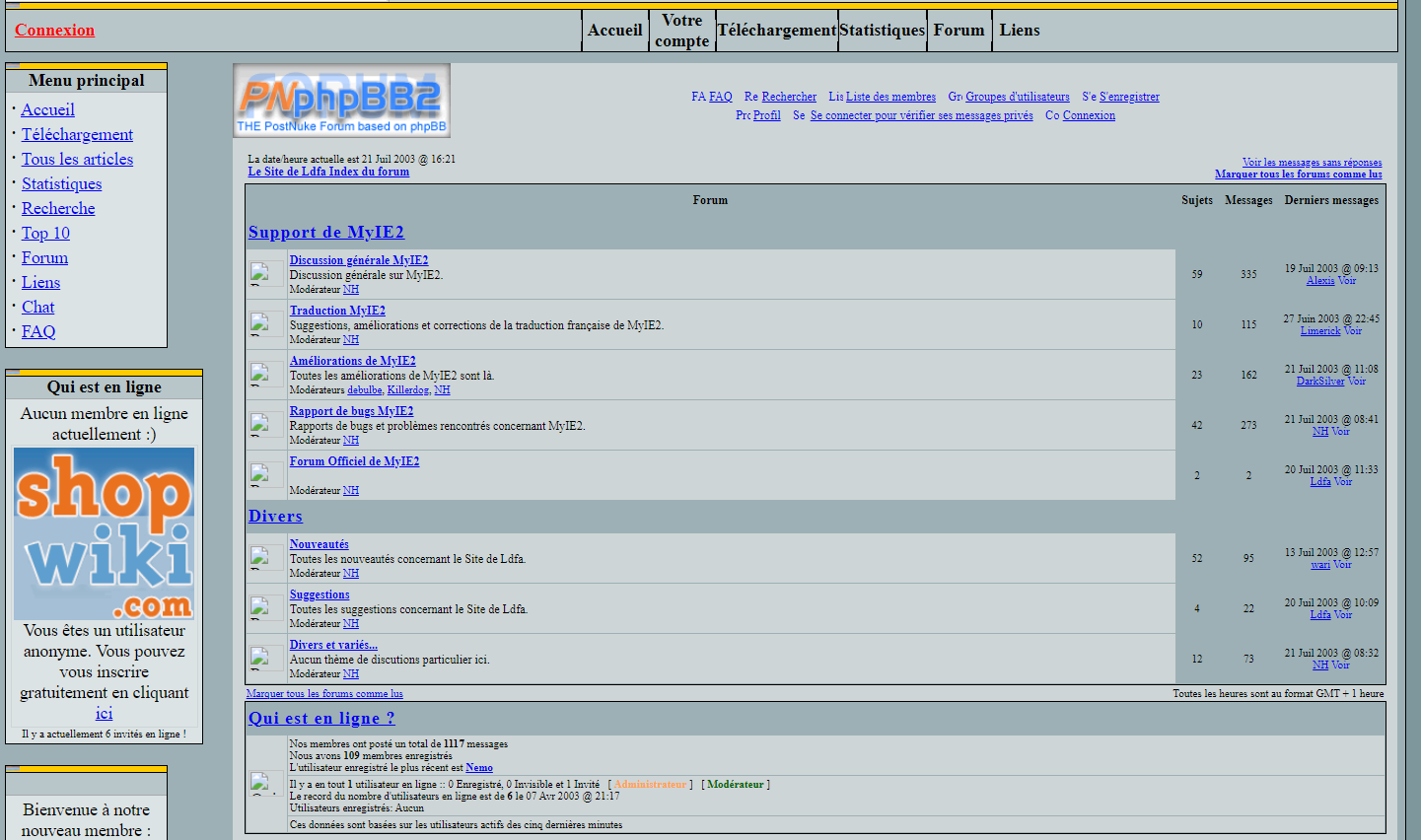This screenshot has width=1421, height=840.
Task: Open the Divers category heading
Action: click(275, 517)
